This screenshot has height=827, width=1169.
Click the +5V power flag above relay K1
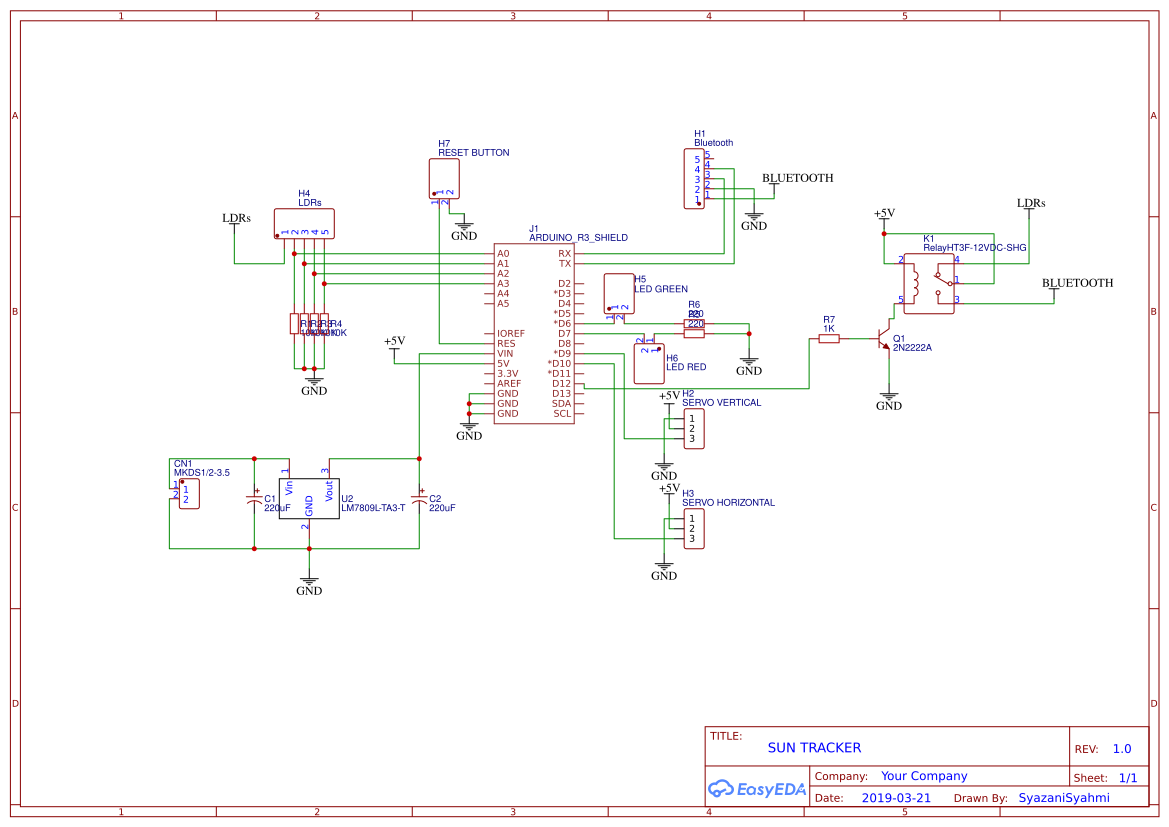(884, 216)
